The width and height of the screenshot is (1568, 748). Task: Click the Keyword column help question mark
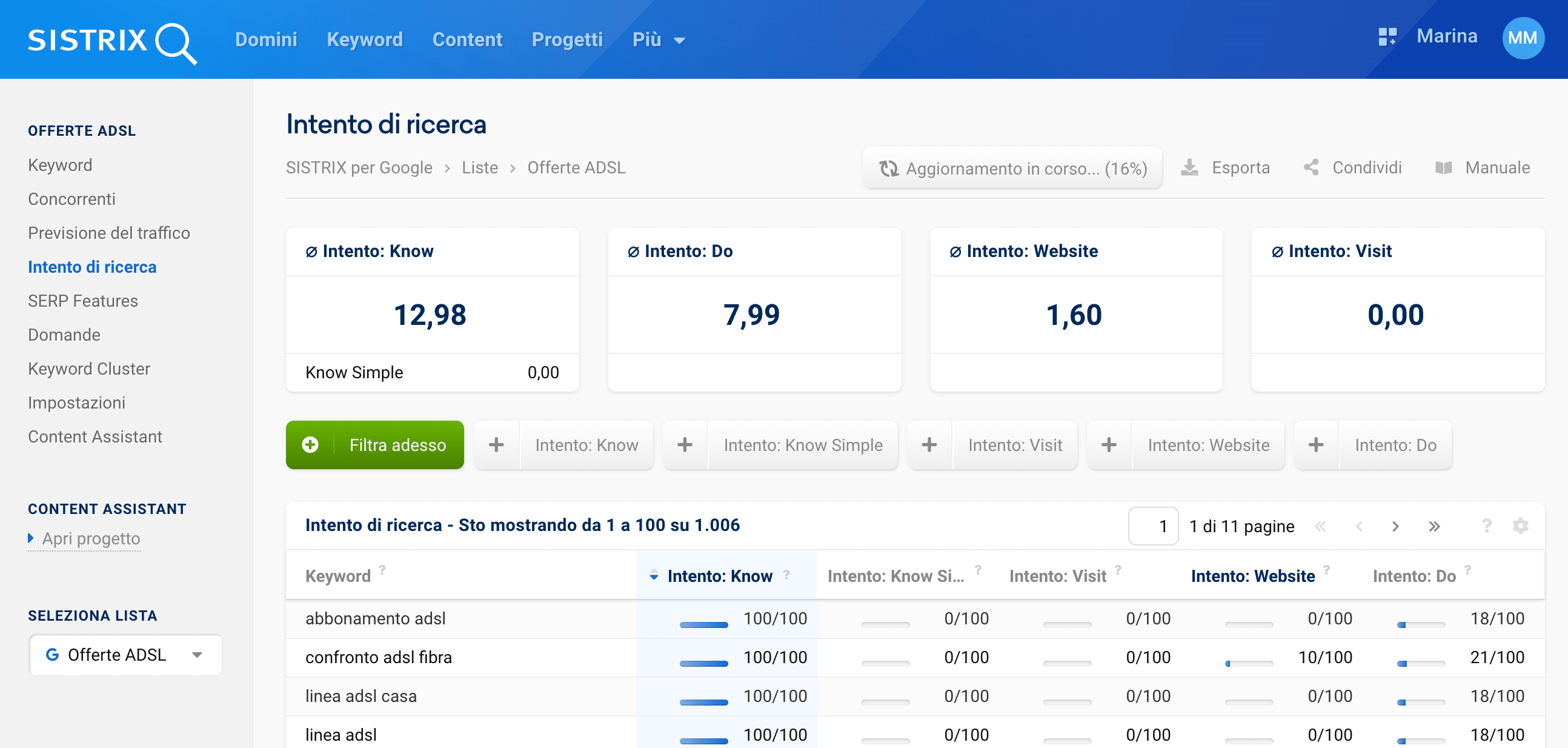tap(382, 570)
